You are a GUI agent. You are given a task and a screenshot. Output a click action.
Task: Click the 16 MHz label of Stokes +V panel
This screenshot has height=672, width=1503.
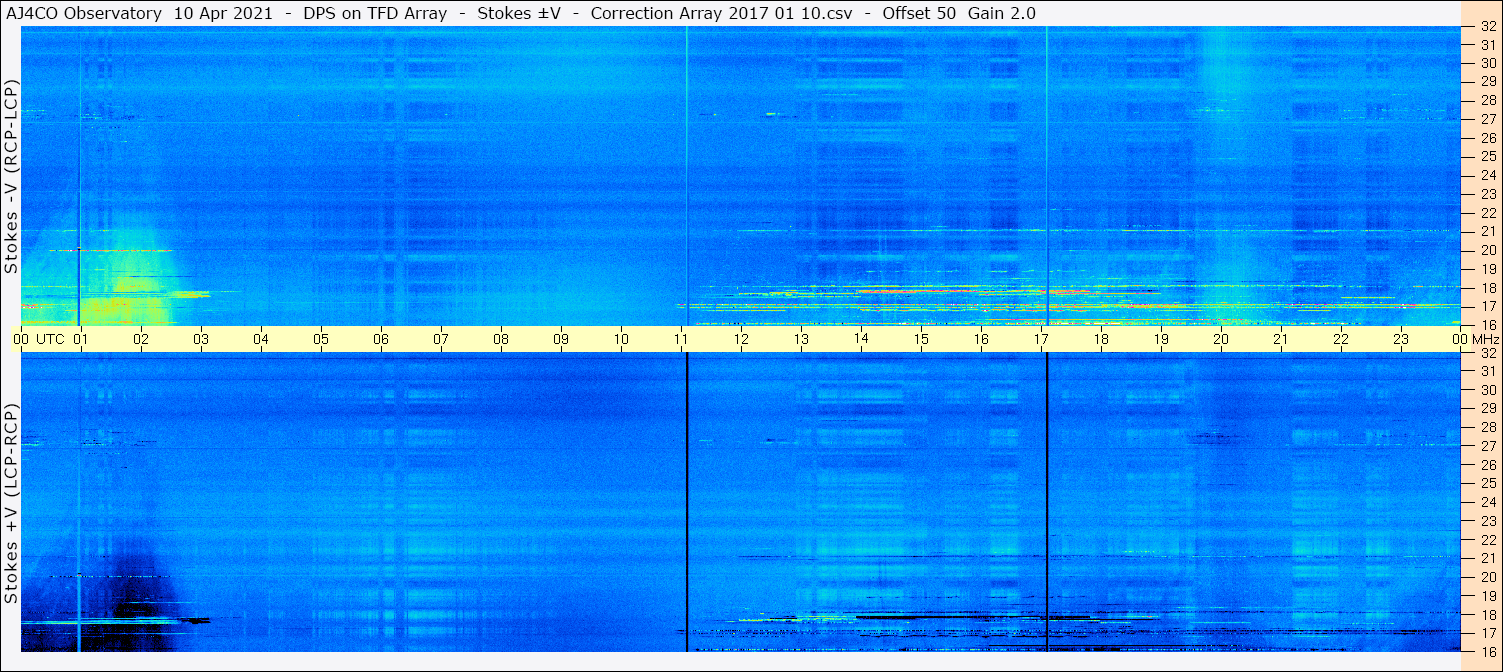point(1488,651)
